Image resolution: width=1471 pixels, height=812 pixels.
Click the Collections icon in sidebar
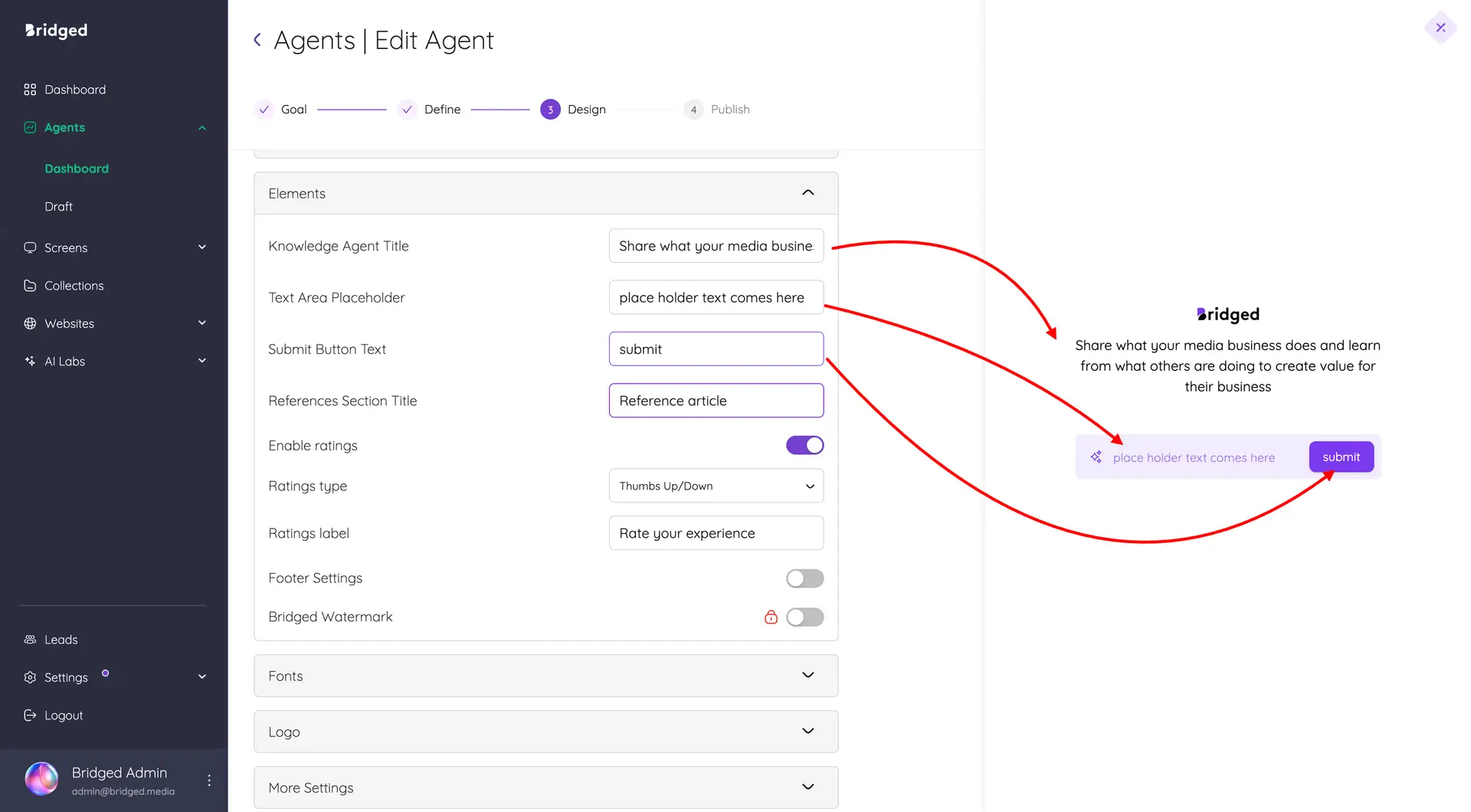point(30,286)
